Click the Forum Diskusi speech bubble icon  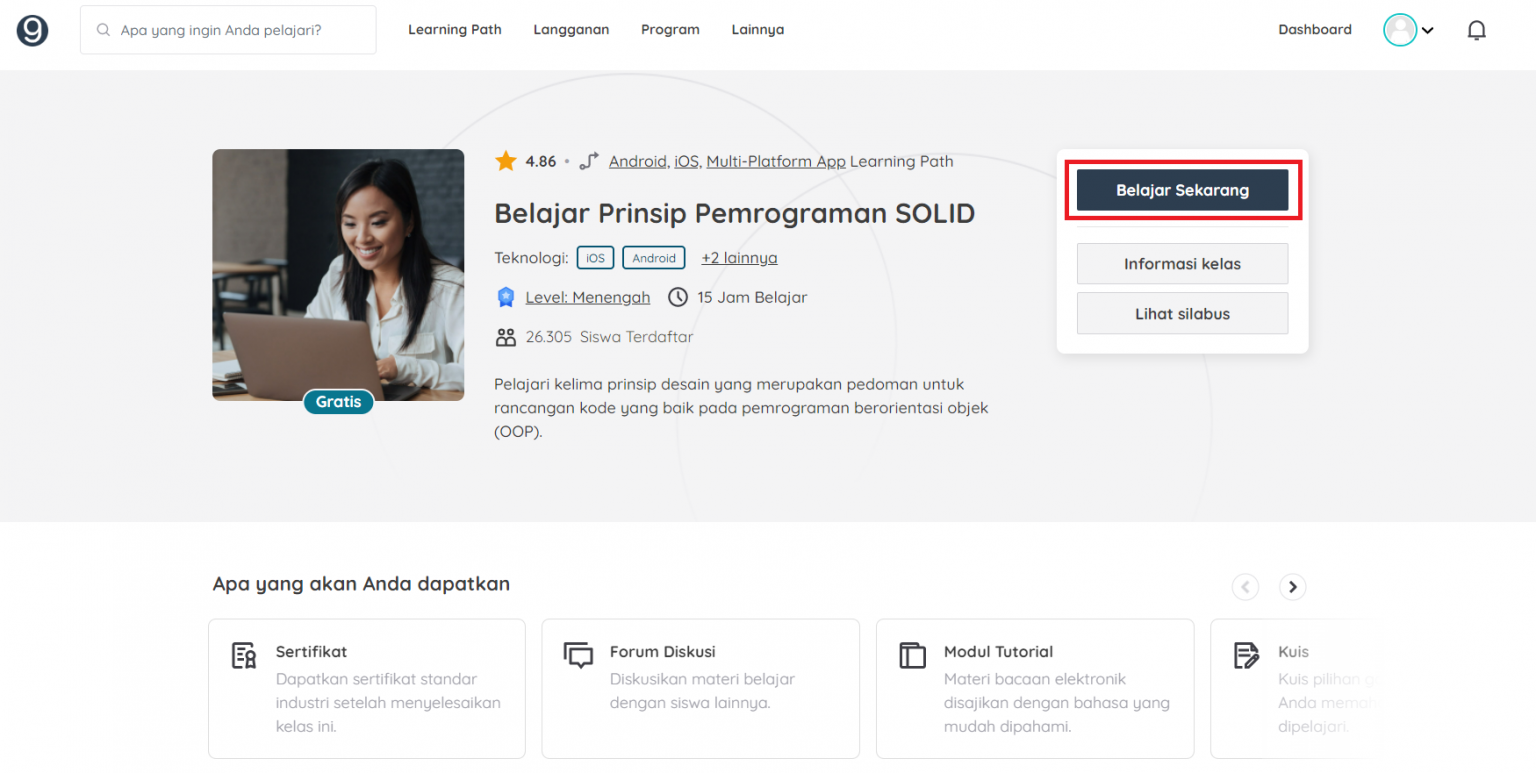click(577, 655)
